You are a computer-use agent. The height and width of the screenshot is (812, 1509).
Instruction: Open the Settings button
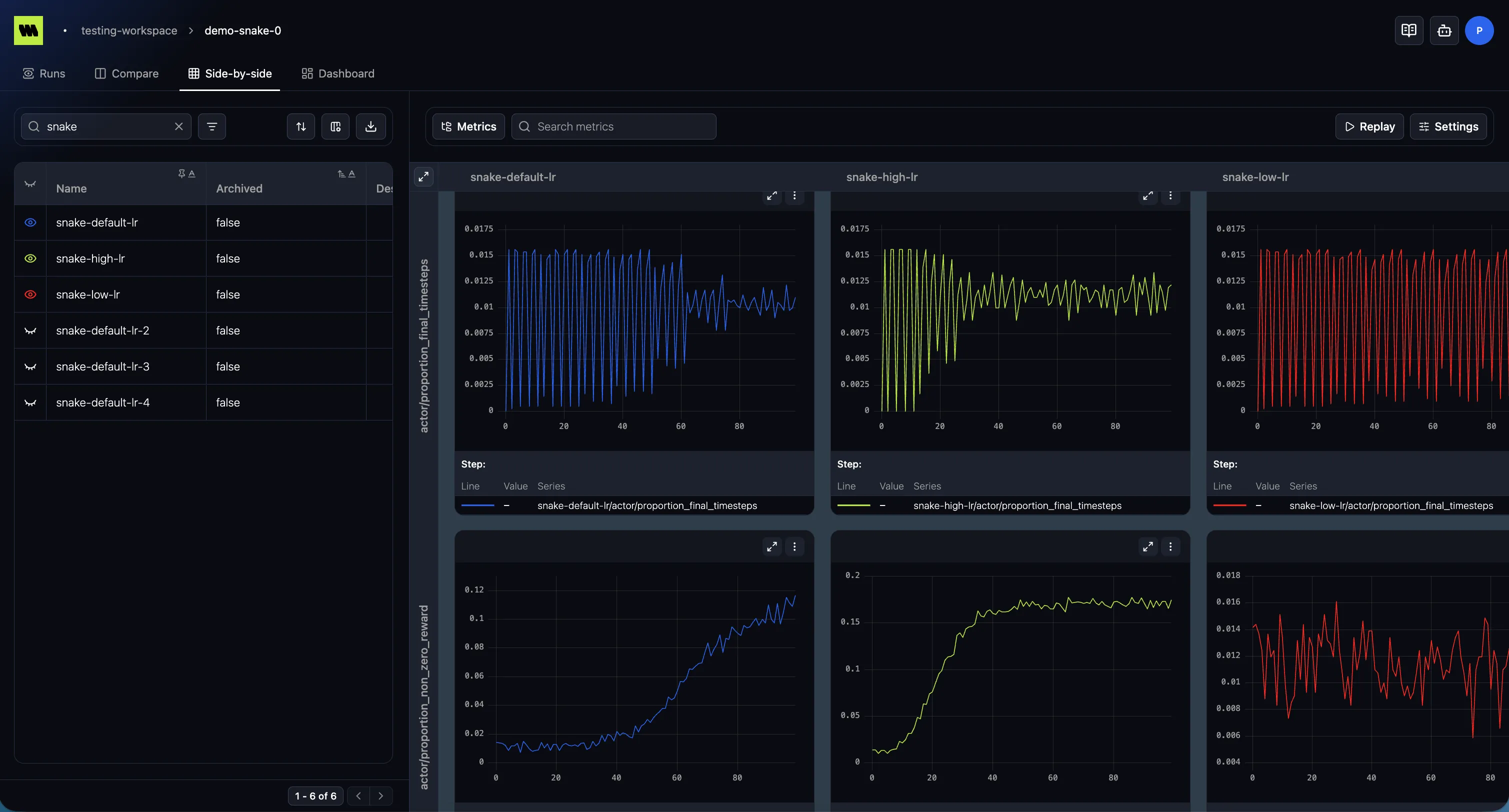pos(1448,126)
